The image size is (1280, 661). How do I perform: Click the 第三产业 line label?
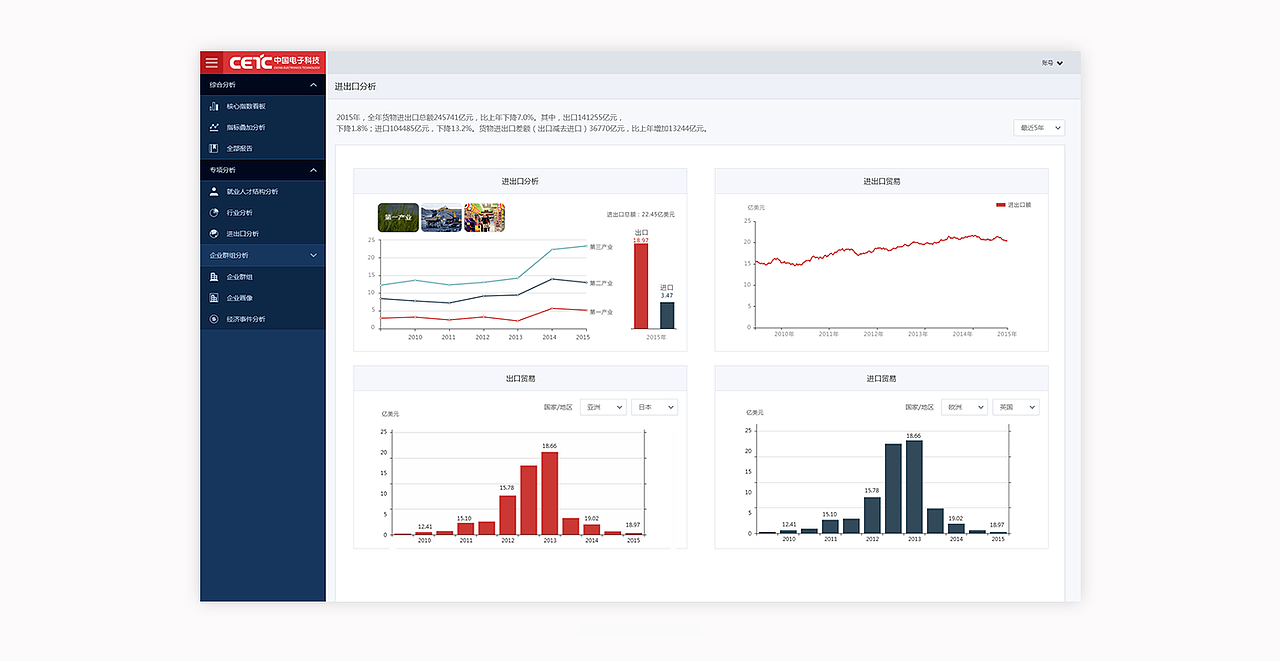(x=601, y=246)
